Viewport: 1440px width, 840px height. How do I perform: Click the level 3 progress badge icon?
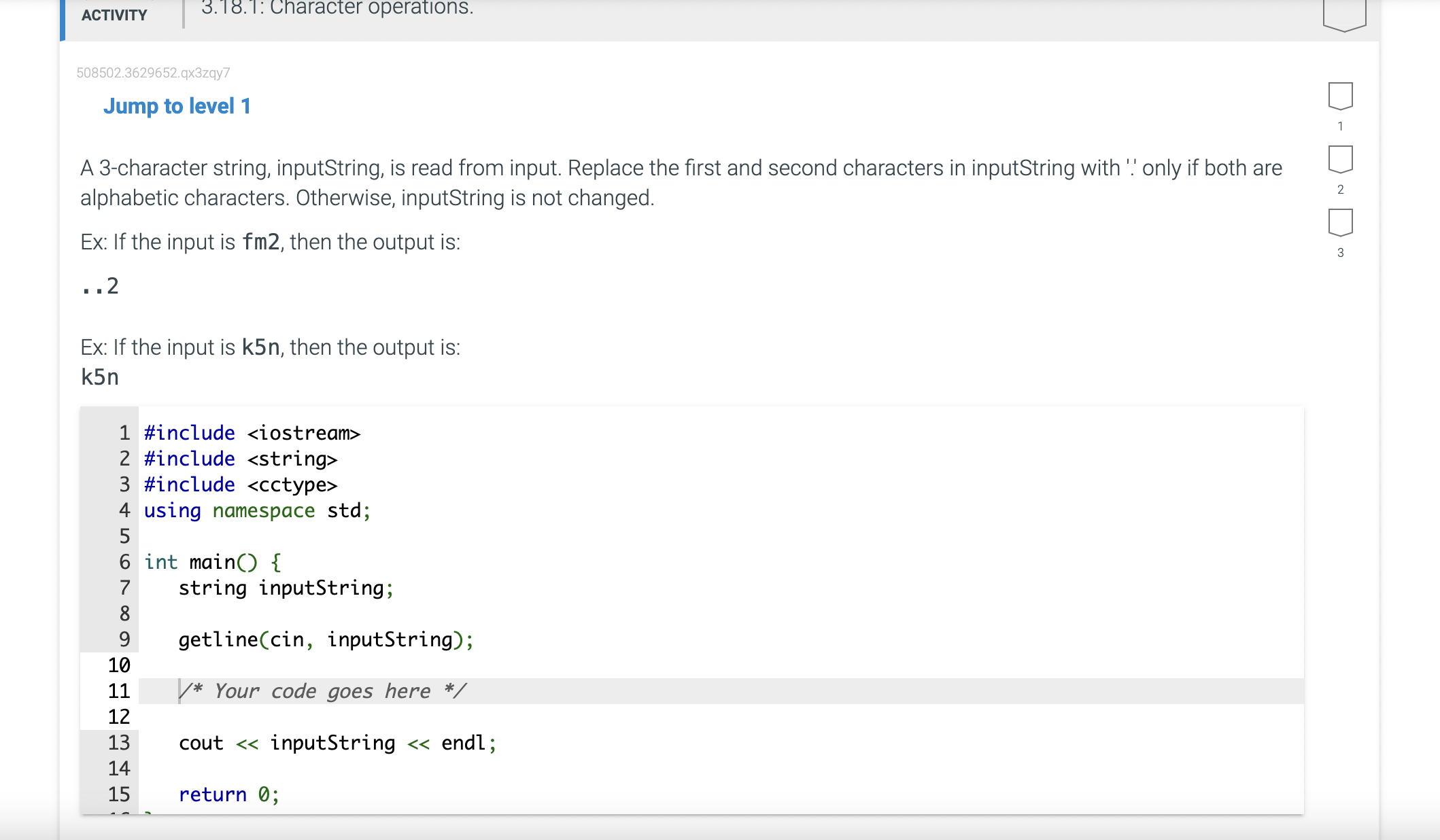[1340, 222]
